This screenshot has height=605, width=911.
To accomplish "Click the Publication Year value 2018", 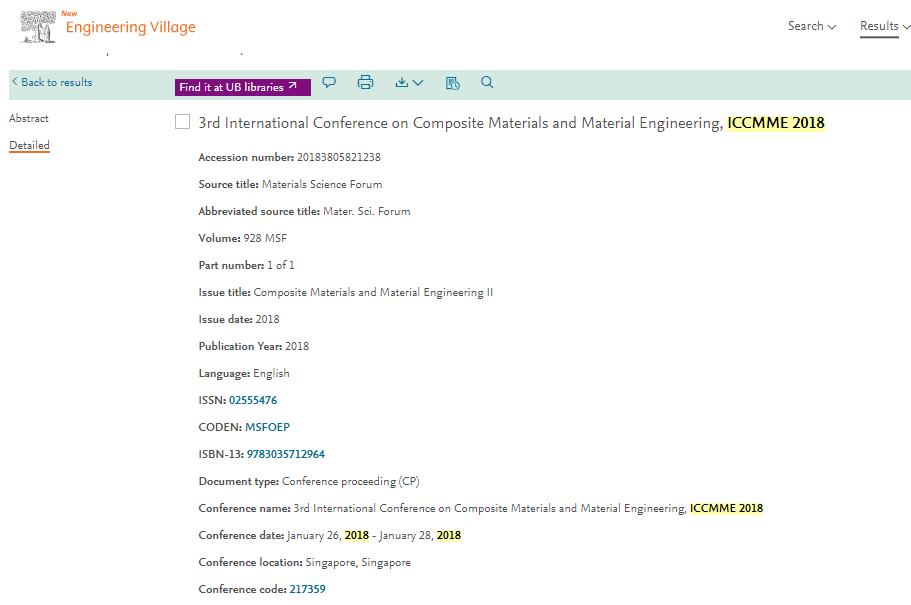I will coord(297,346).
